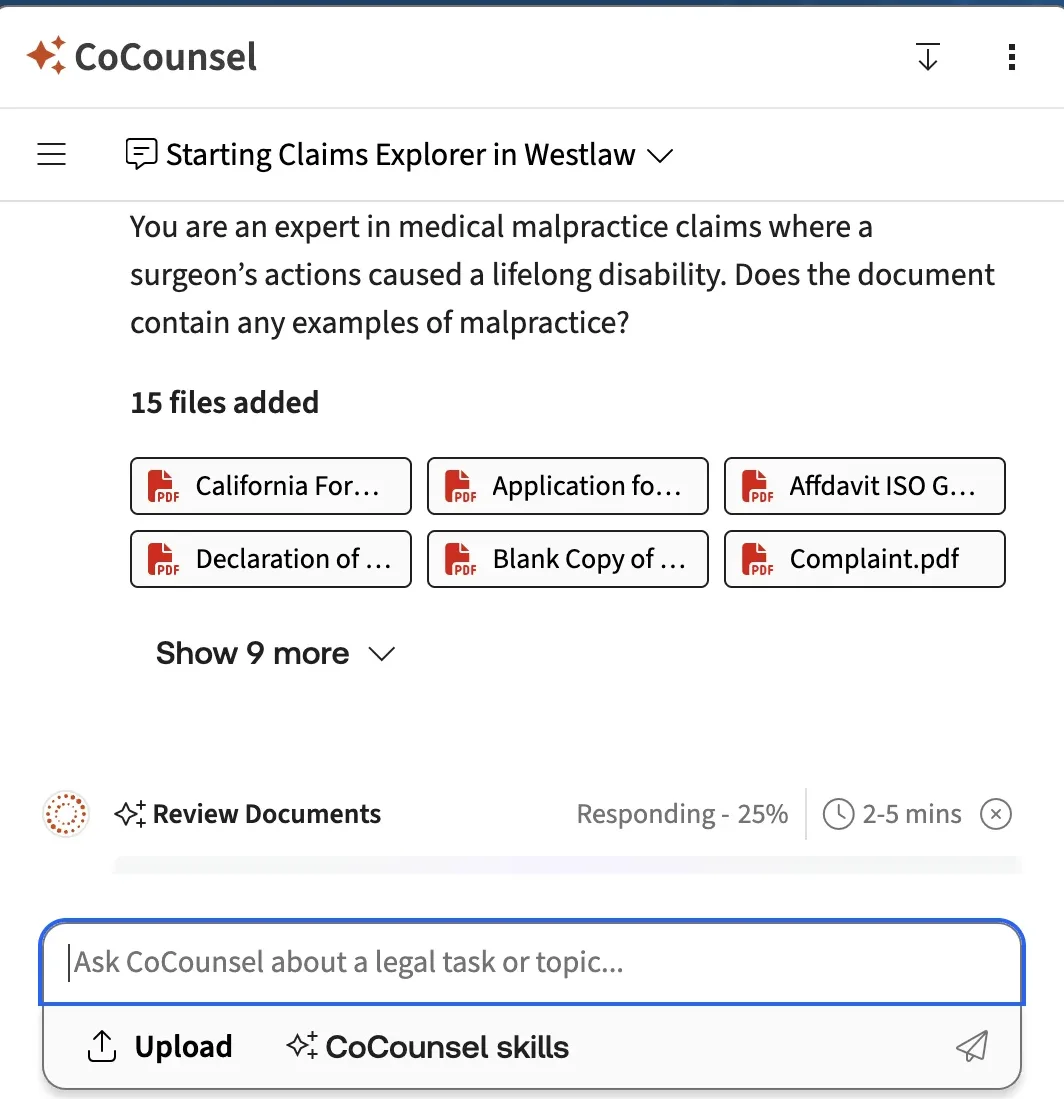This screenshot has width=1064, height=1099.
Task: Expand the conversation title dropdown chevron
Action: 660,155
